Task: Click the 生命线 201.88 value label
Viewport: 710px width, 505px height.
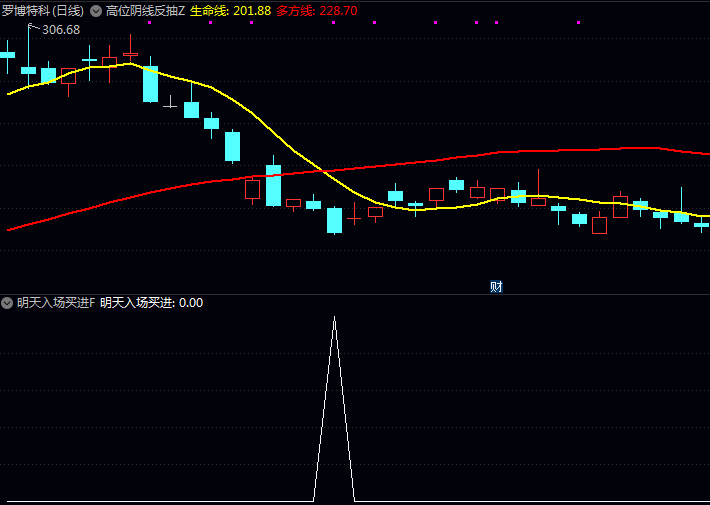Action: (230, 11)
